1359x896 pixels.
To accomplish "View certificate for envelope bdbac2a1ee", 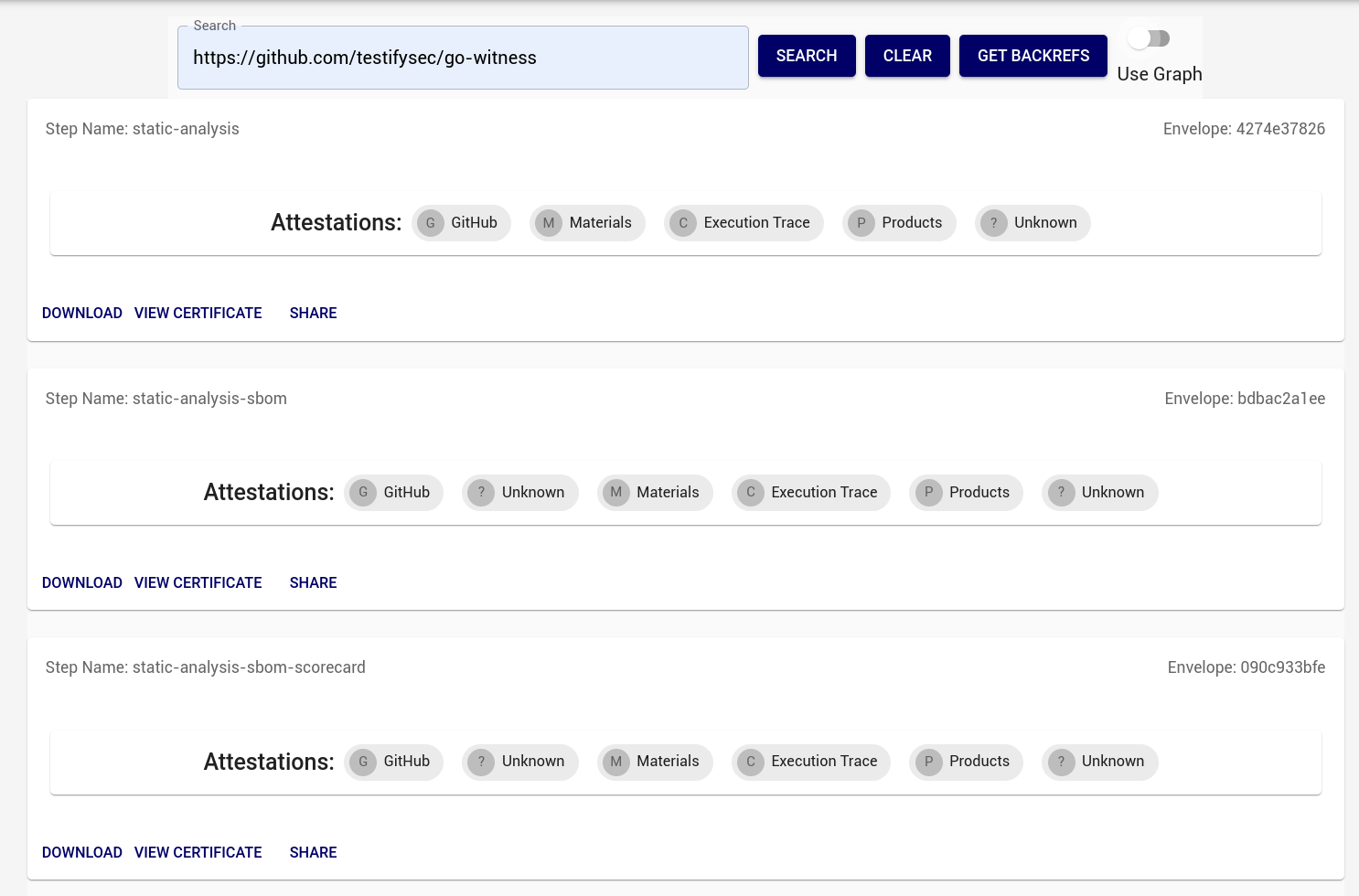I will coord(198,582).
